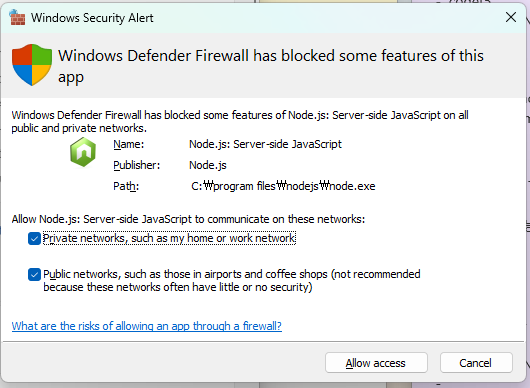Uncheck the Public networks checkbox

(x=34, y=274)
